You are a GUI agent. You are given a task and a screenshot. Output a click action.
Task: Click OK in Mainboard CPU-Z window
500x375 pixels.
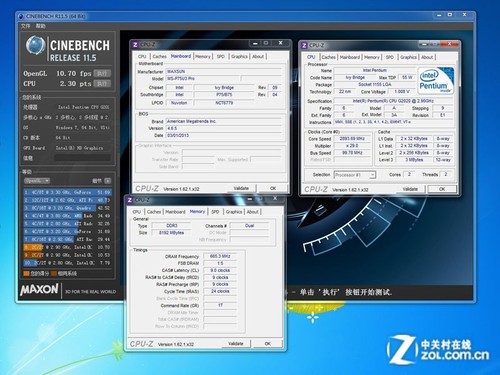(x=273, y=188)
